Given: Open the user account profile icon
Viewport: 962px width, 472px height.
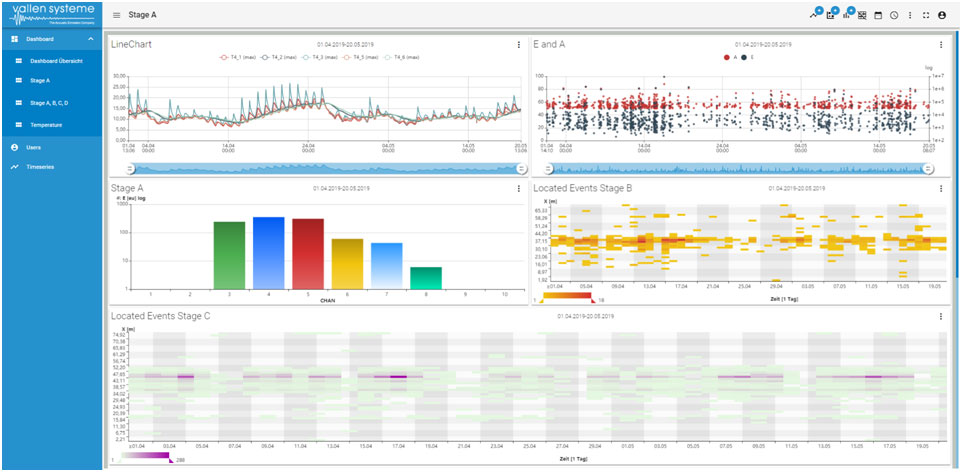Looking at the screenshot, I should (942, 16).
